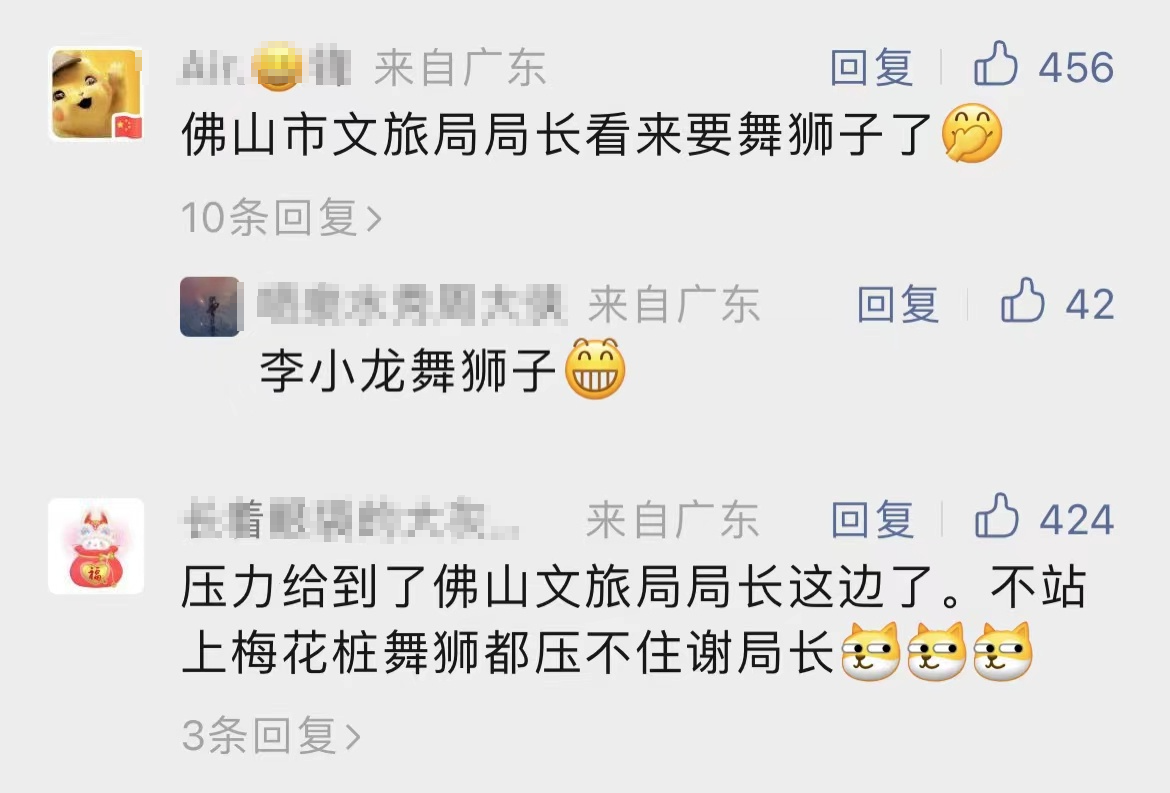Tap the 42 like count

[x=1089, y=304]
